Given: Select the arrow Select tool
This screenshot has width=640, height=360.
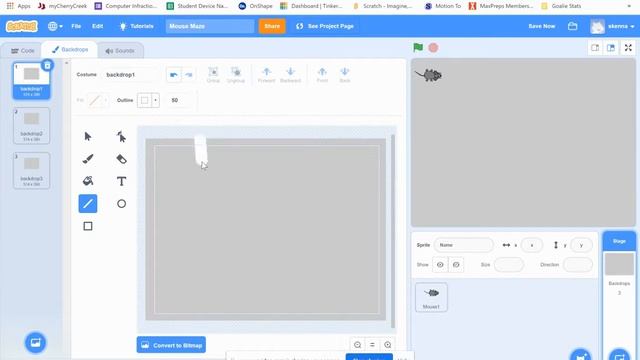Looking at the screenshot, I should pyautogui.click(x=88, y=136).
